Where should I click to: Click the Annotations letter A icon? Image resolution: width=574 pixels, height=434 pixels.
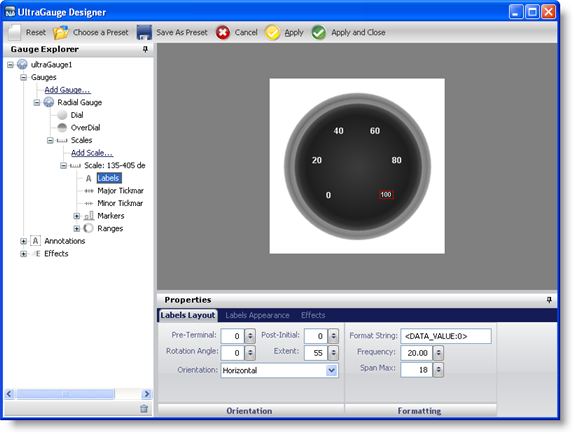point(35,241)
